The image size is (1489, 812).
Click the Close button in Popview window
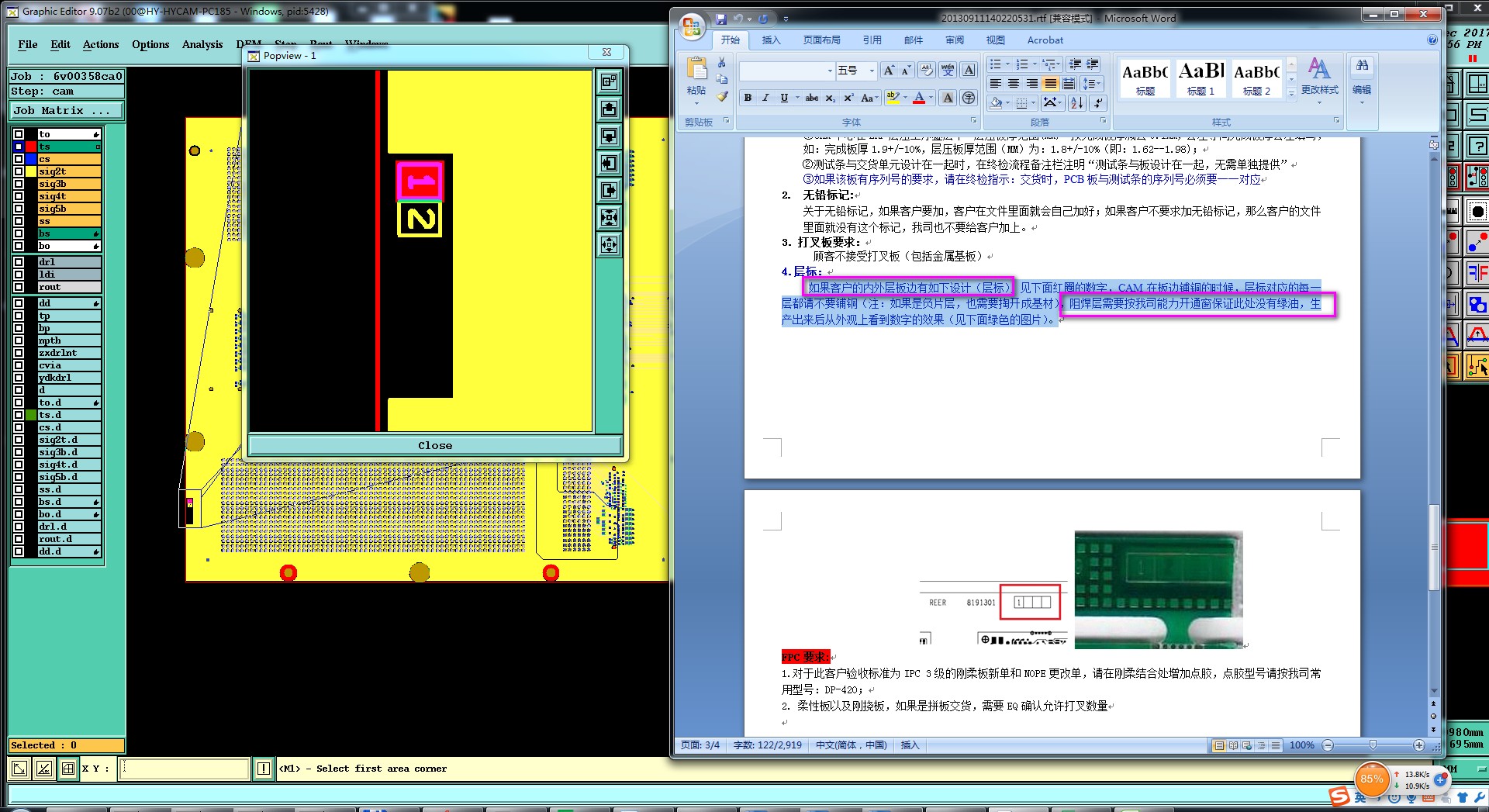pos(435,445)
